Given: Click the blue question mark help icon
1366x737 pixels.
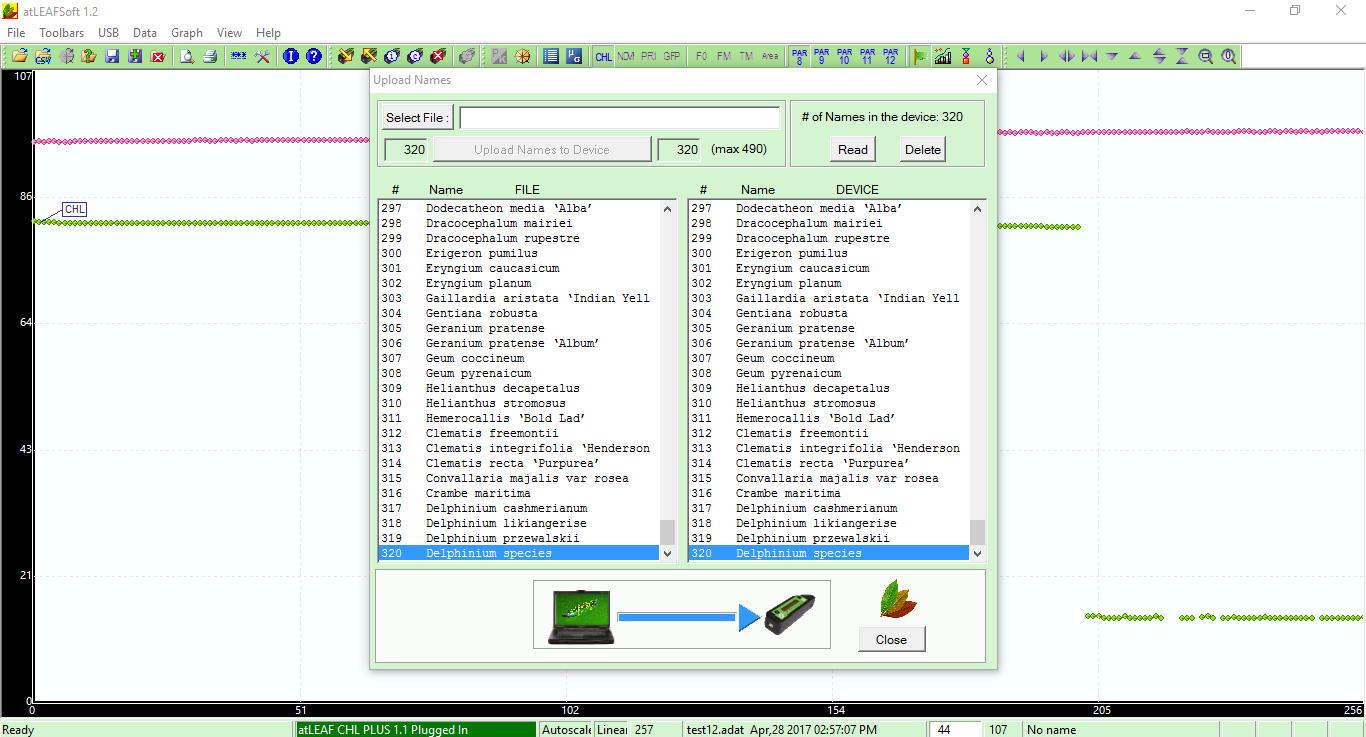Looking at the screenshot, I should [x=314, y=57].
